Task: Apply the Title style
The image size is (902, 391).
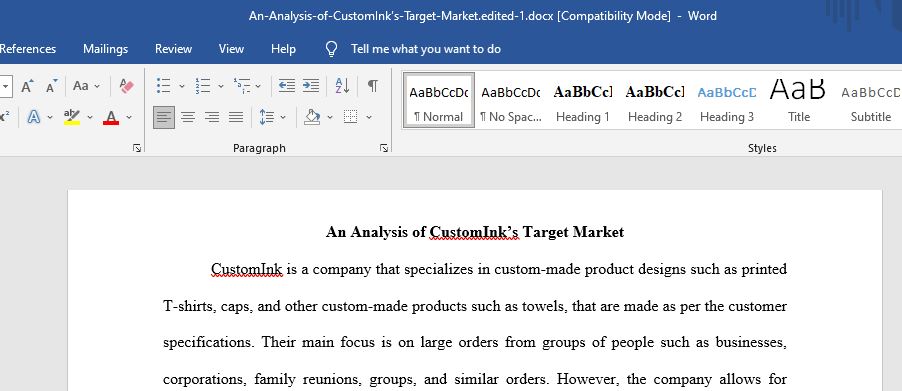Action: click(x=798, y=100)
